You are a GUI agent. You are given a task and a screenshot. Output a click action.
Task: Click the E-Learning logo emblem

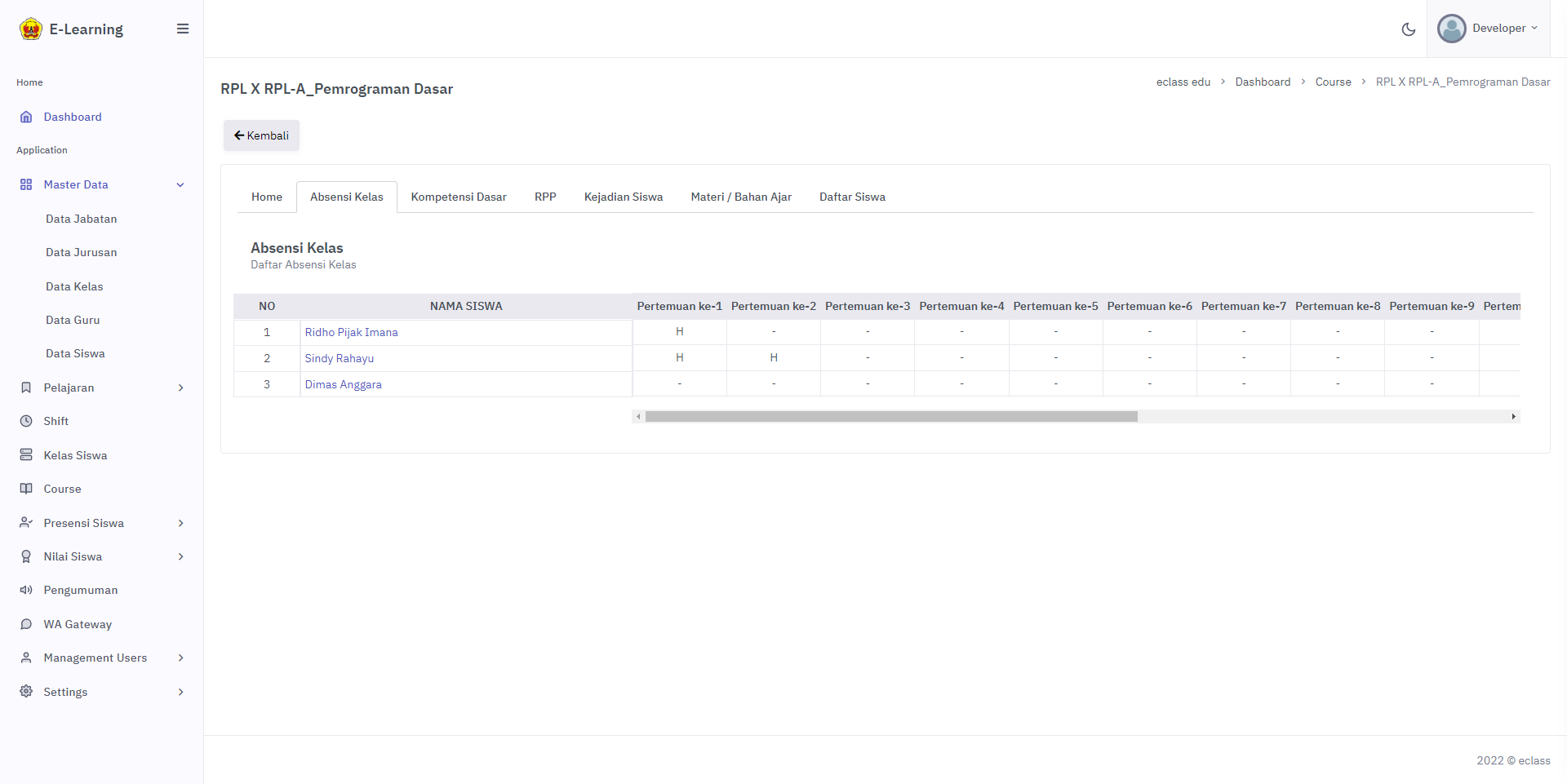[31, 29]
